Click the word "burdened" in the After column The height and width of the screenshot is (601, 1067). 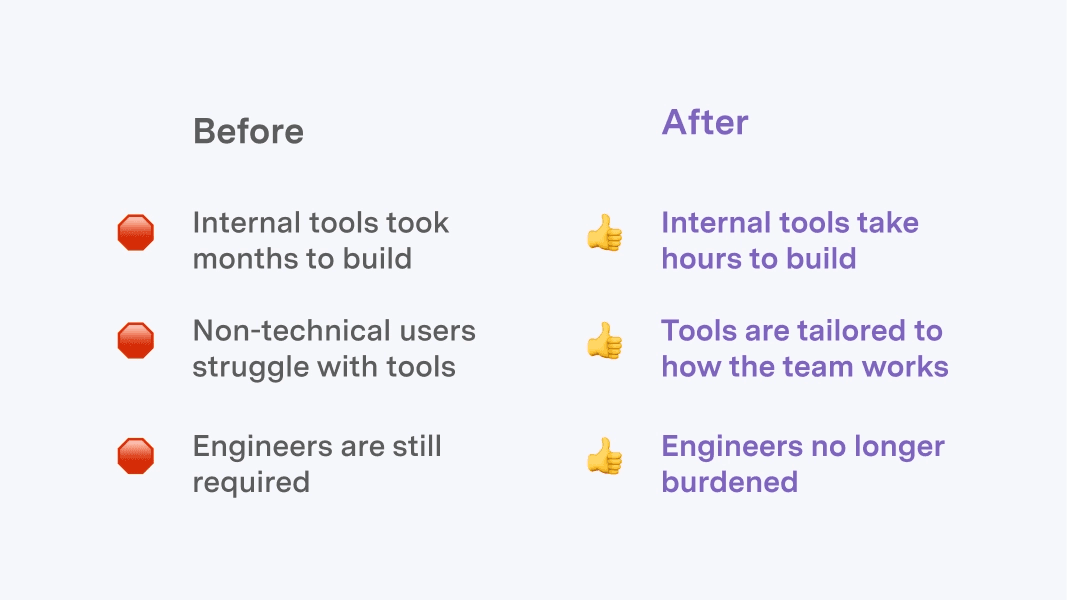coord(729,482)
